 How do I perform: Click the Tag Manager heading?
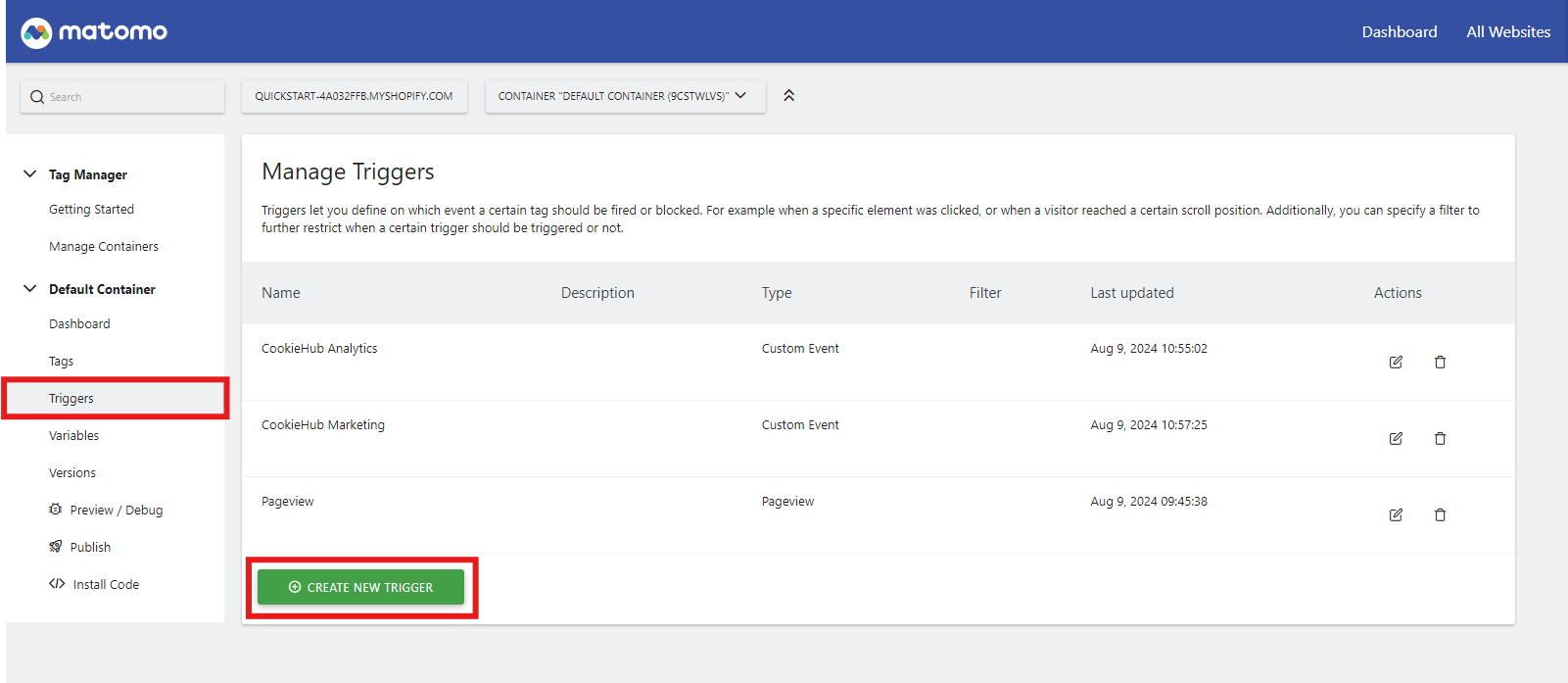(x=88, y=174)
